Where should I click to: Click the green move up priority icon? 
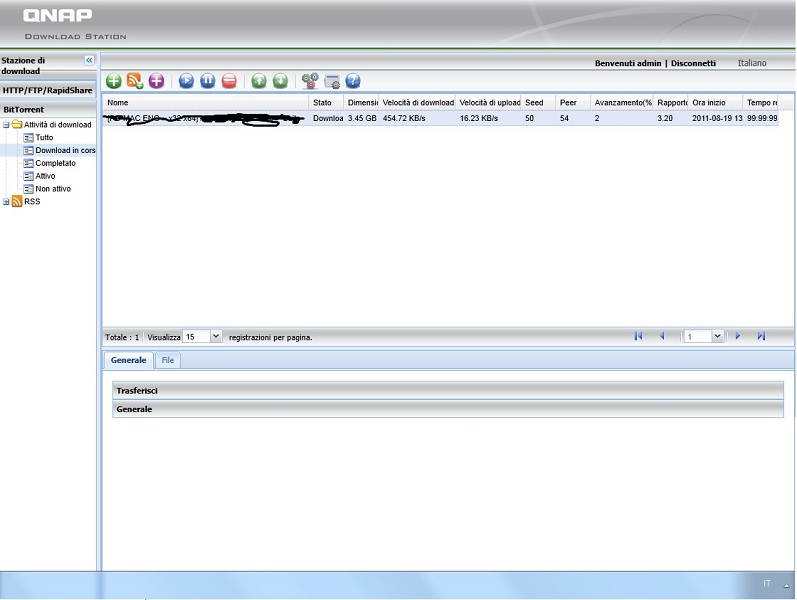tap(259, 81)
